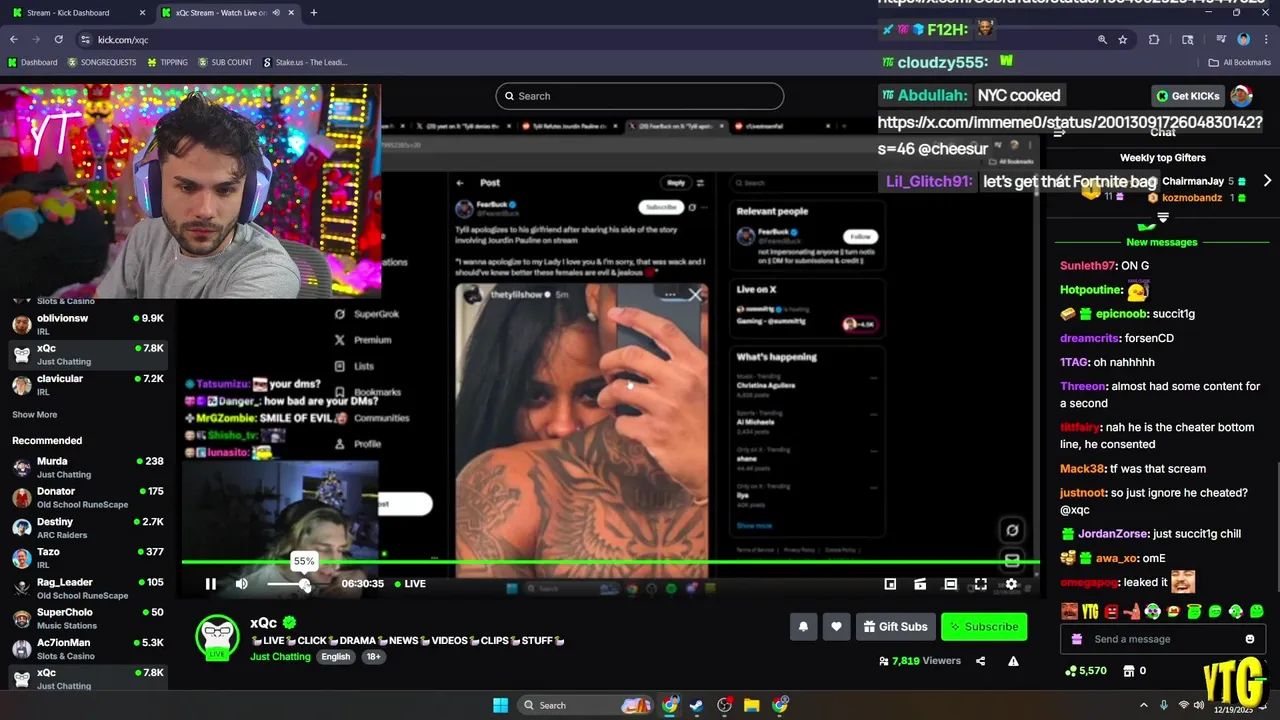The height and width of the screenshot is (720, 1280).
Task: Toggle theater mode in player controls
Action: [951, 584]
